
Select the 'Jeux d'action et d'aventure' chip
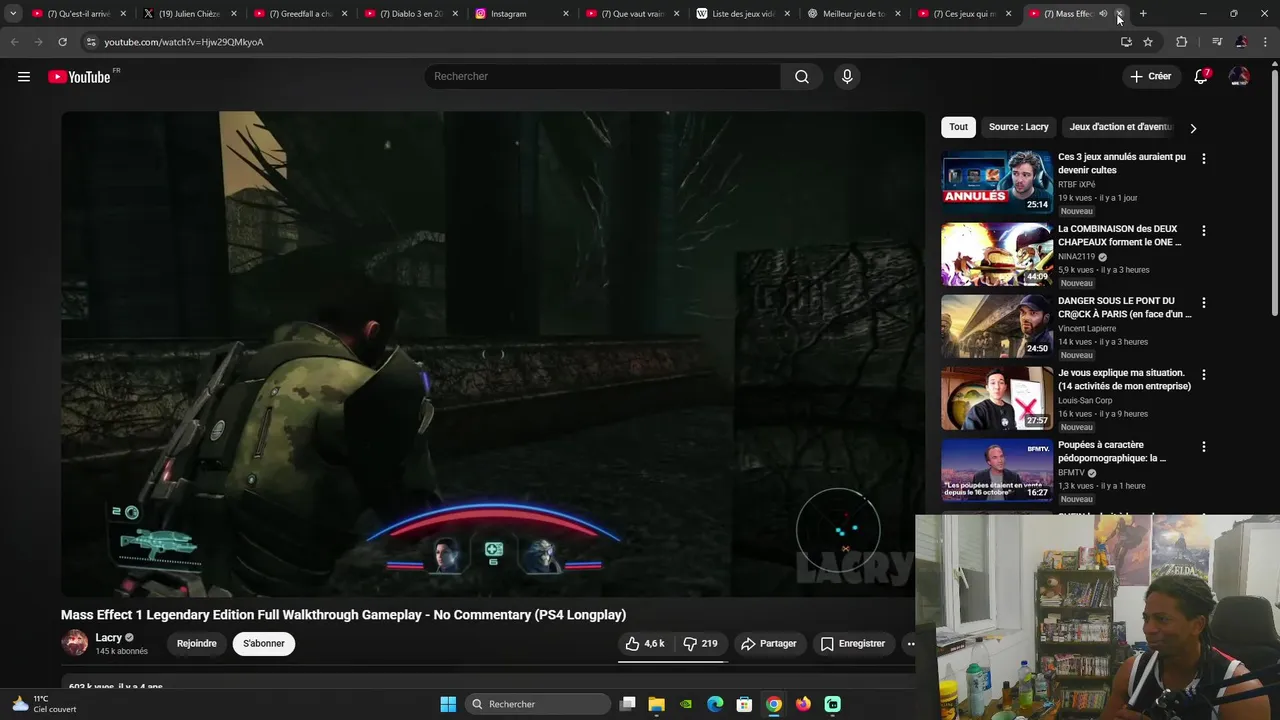tap(1120, 127)
